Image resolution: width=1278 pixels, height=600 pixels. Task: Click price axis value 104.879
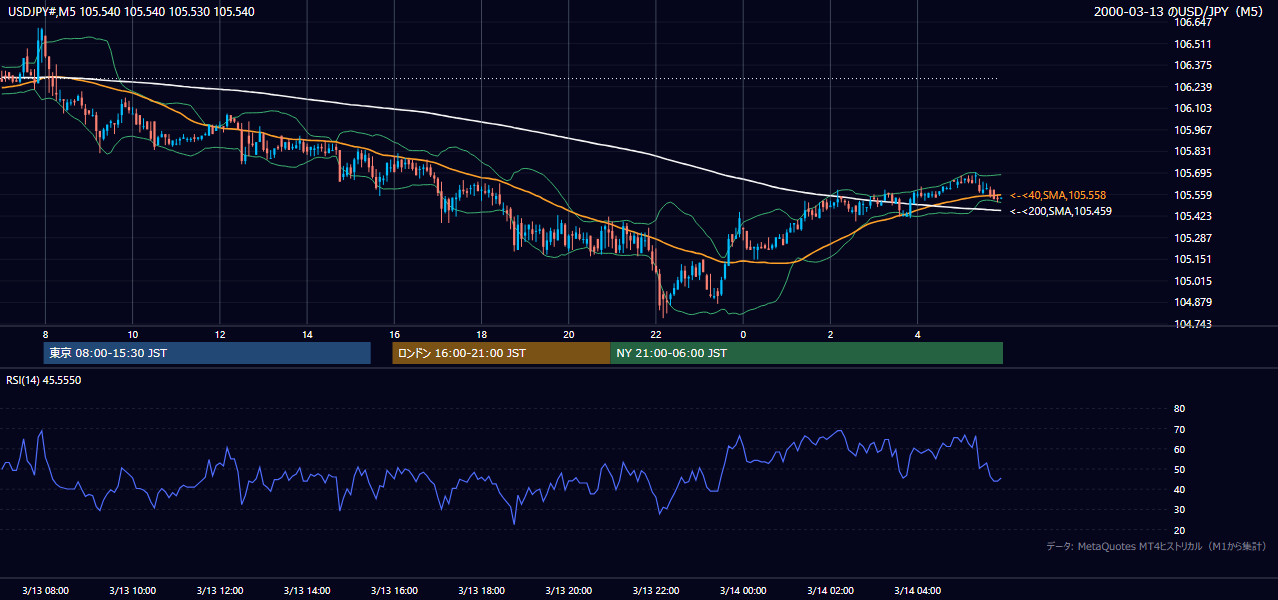pos(1192,302)
